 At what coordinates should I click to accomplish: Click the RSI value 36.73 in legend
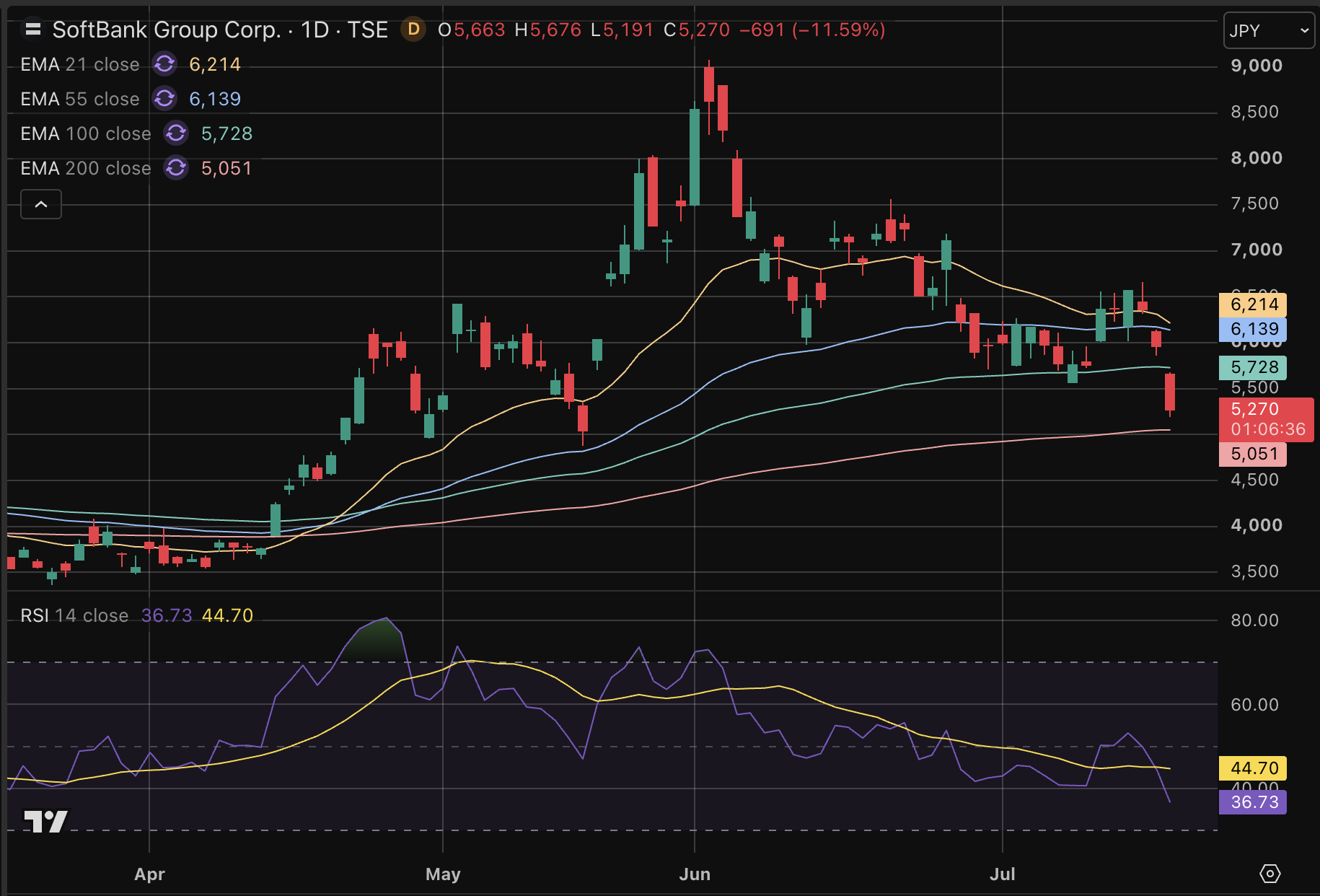point(167,615)
